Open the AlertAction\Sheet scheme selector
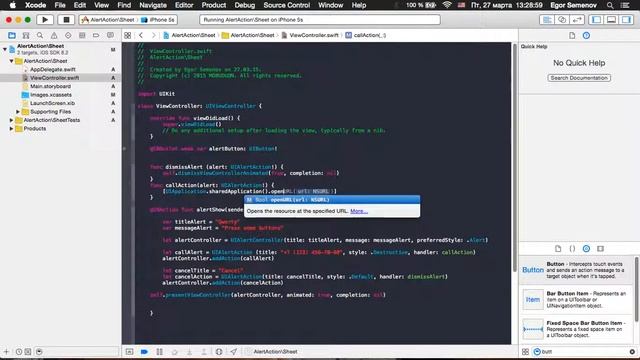The image size is (640, 360). [x=108, y=20]
